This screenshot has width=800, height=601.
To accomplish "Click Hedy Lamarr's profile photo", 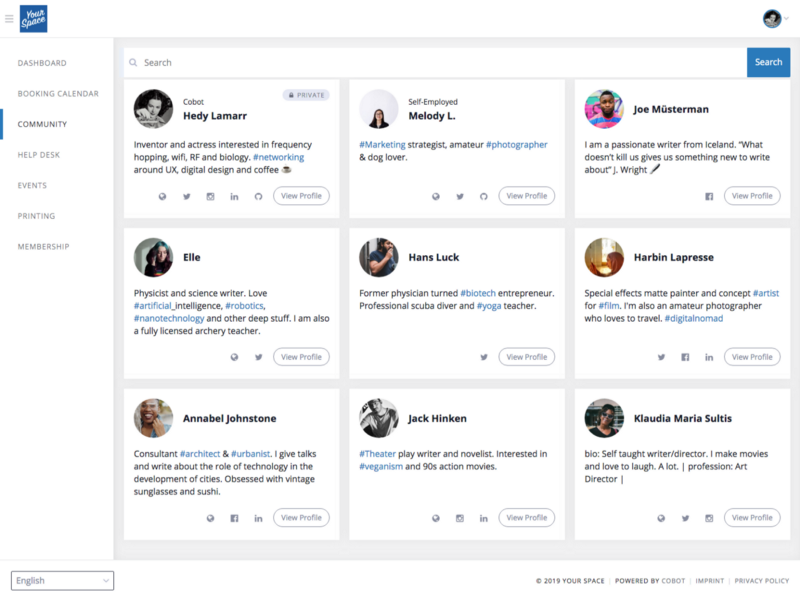I will click(153, 109).
